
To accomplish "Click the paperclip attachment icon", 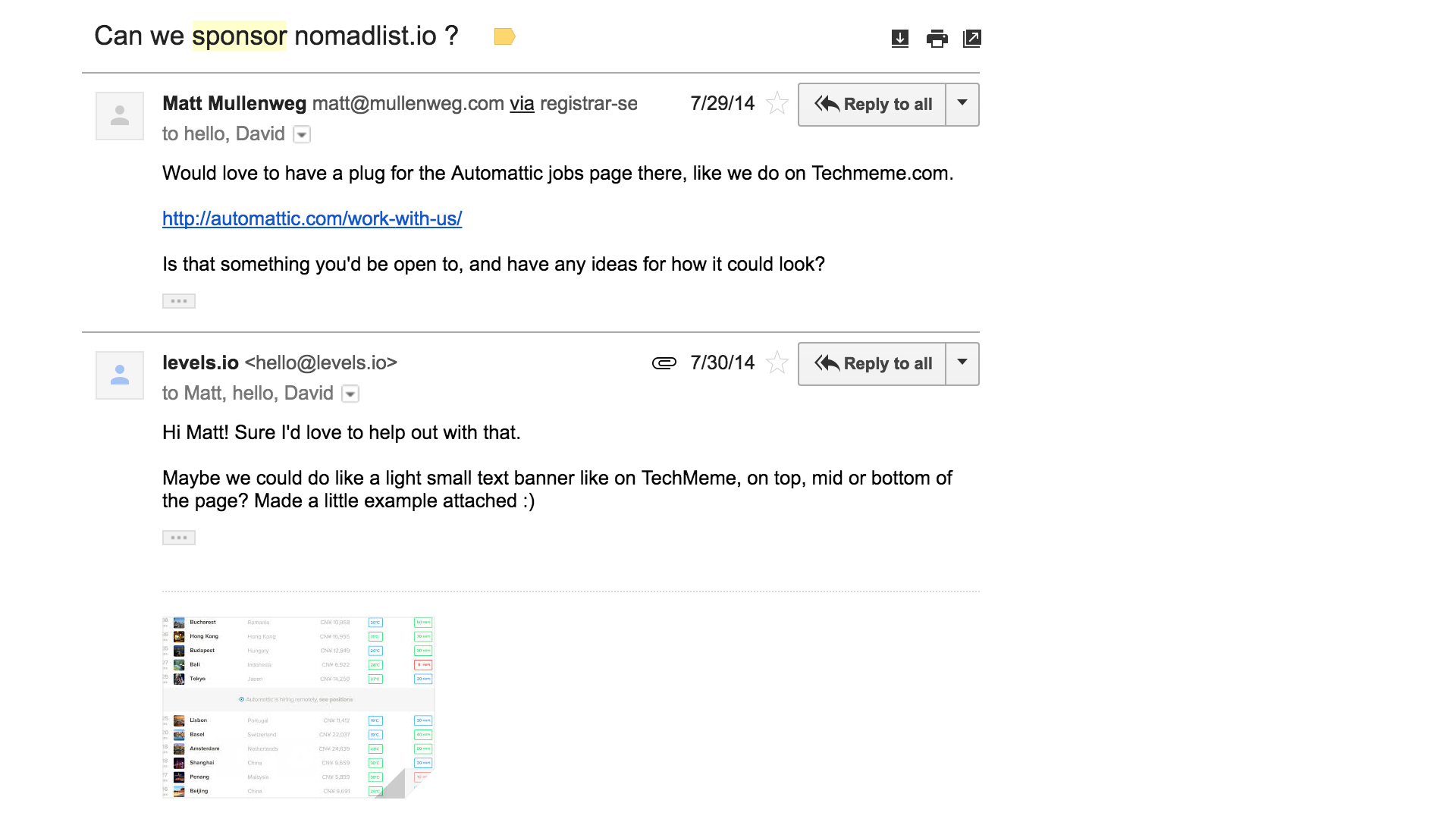I will 664,363.
